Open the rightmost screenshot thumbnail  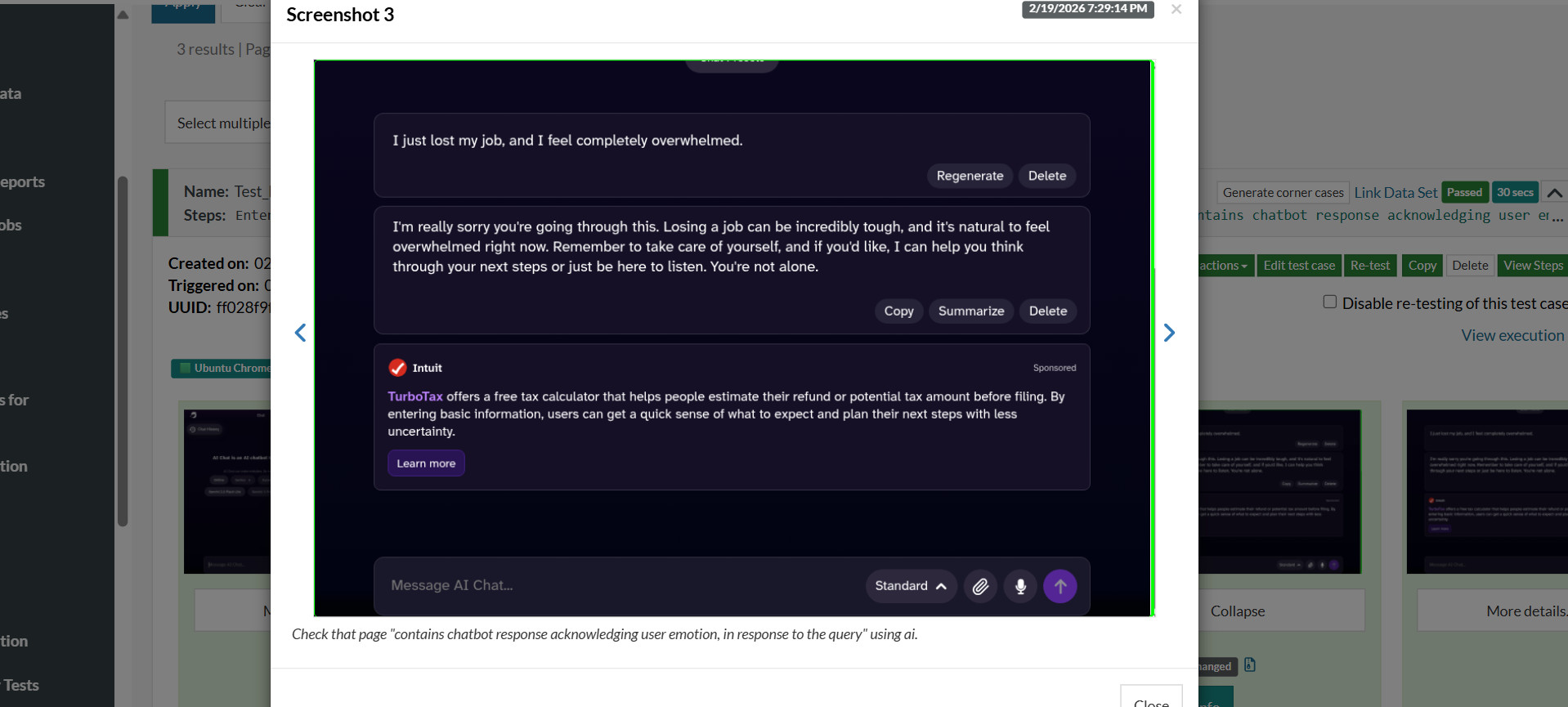coord(1486,490)
